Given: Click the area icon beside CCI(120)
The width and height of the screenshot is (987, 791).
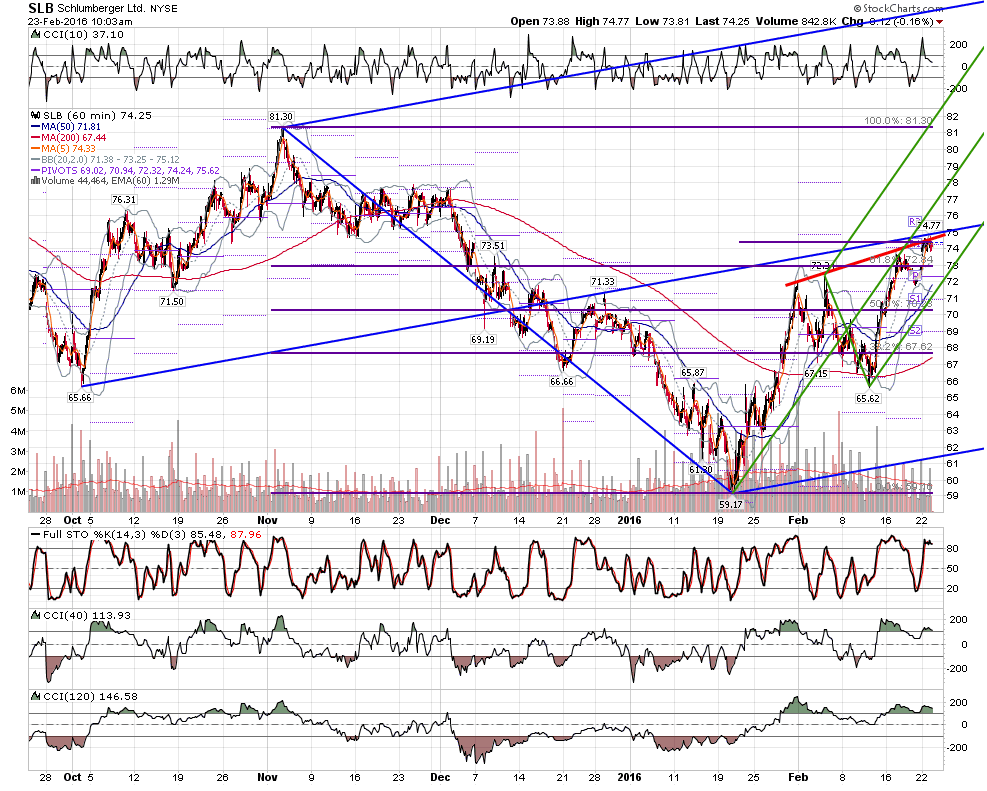Looking at the screenshot, I should point(36,697).
